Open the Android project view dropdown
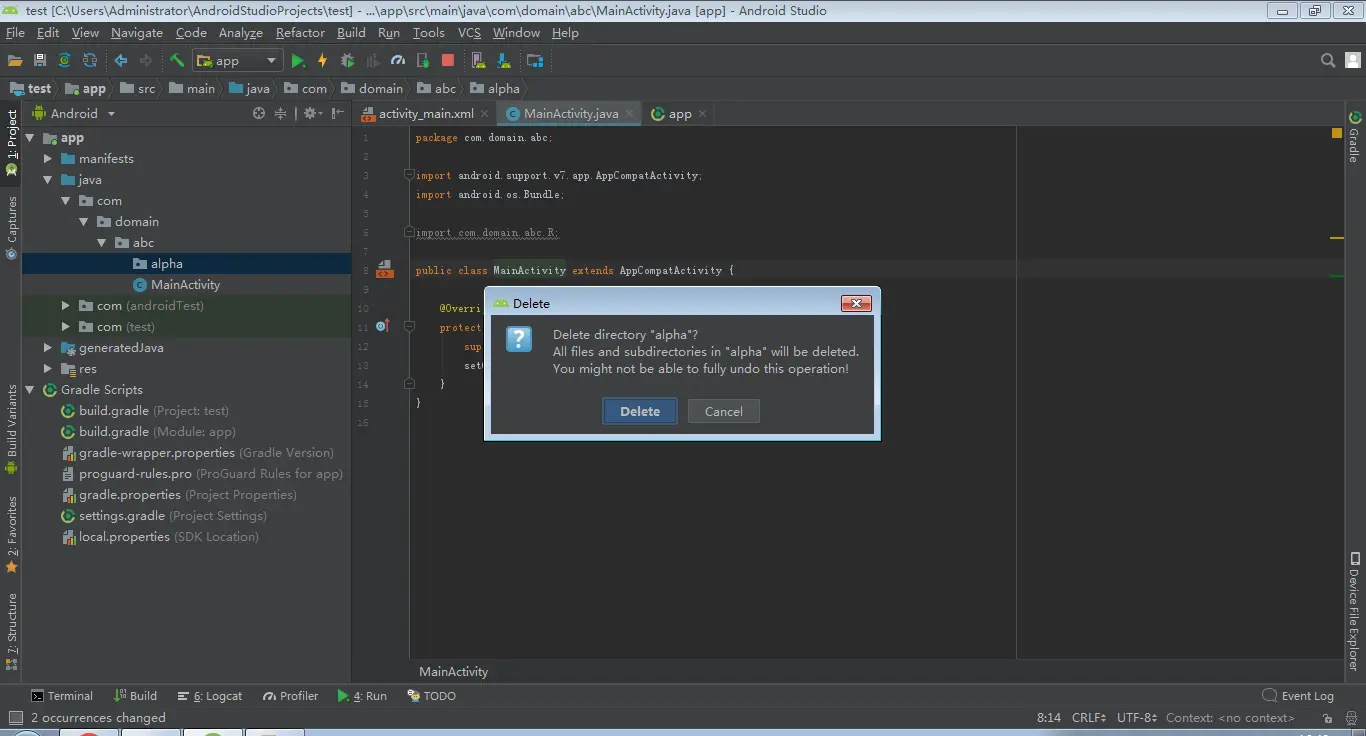Screen dimensions: 1366x736 (74, 114)
